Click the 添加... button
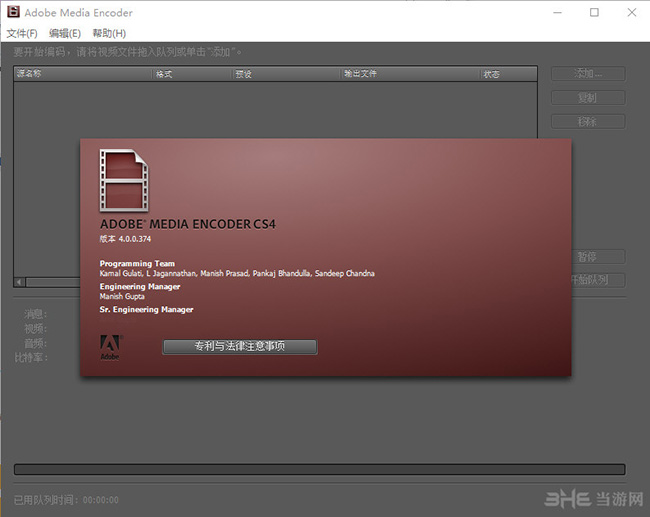Image resolution: width=650 pixels, height=517 pixels. coord(588,74)
